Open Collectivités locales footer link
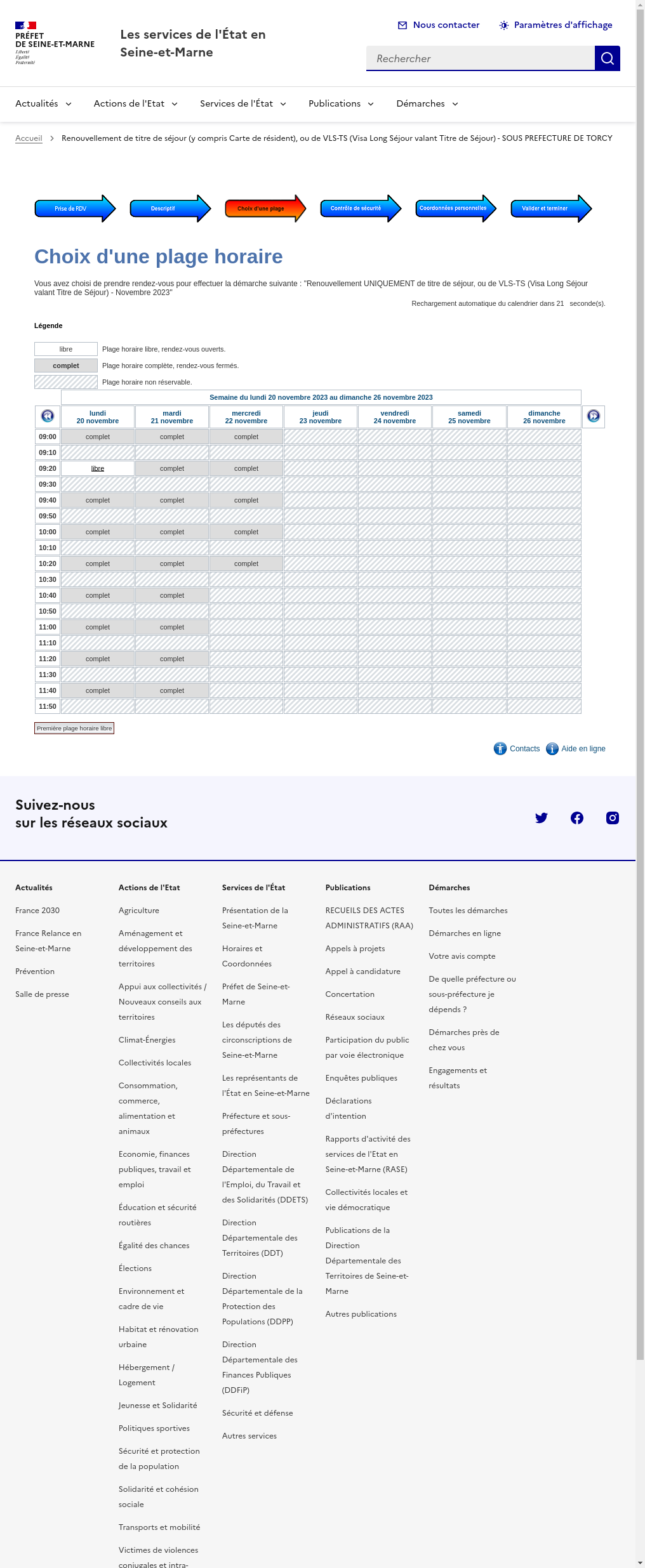 pyautogui.click(x=155, y=1063)
